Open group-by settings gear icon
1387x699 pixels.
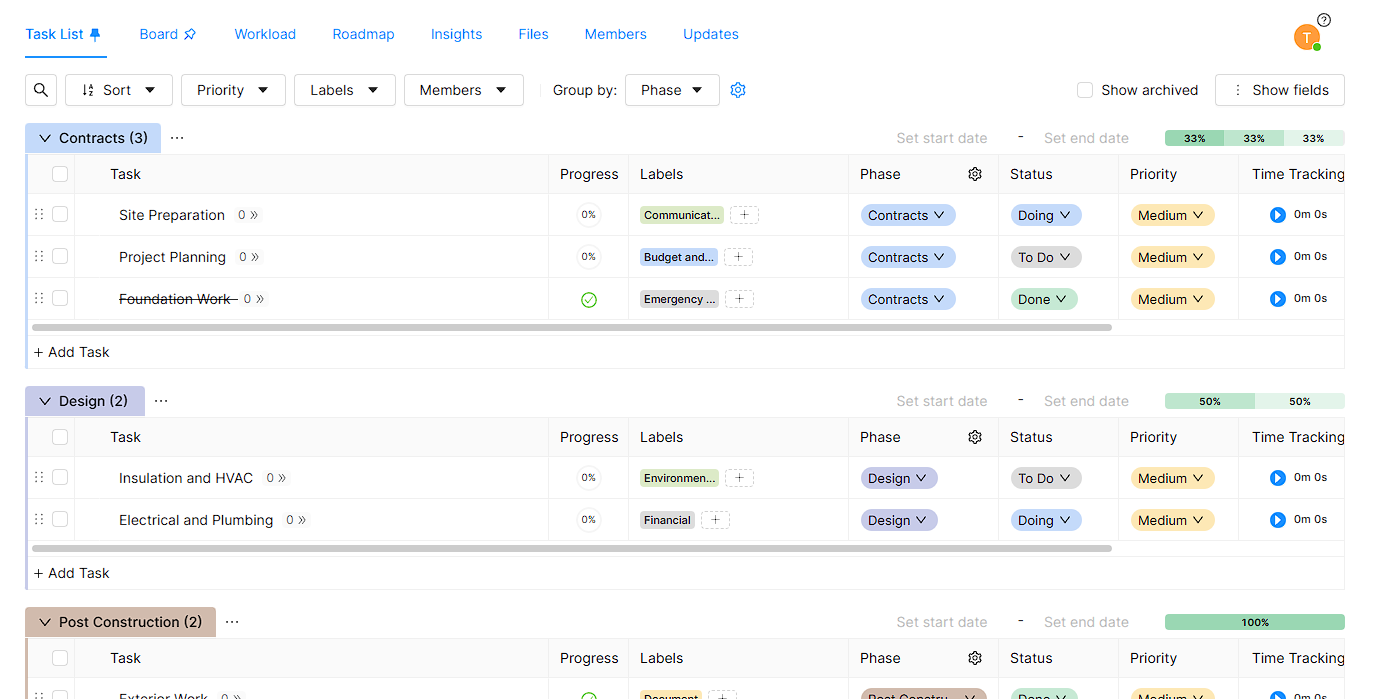pyautogui.click(x=738, y=90)
